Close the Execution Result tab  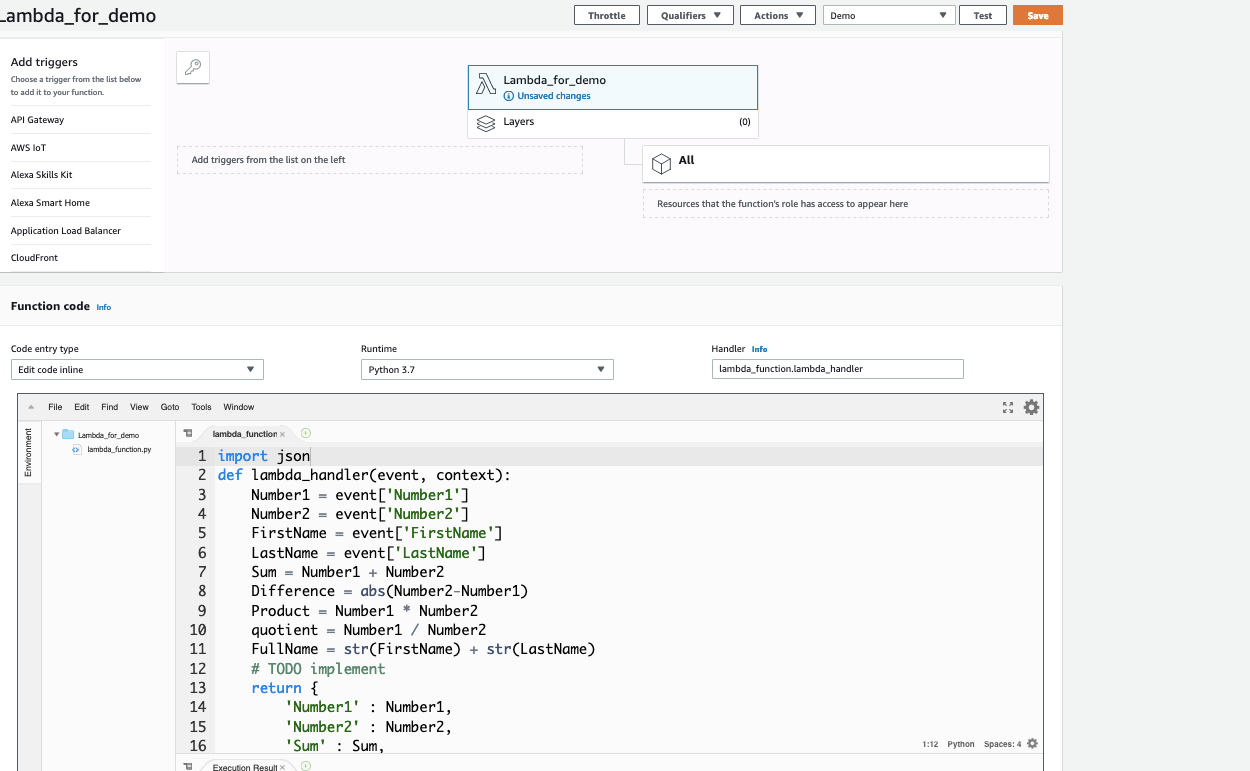283,767
